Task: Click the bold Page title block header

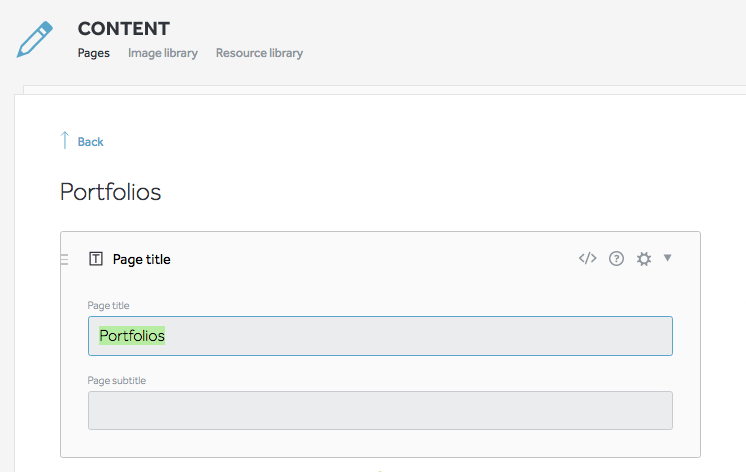Action: (x=142, y=260)
